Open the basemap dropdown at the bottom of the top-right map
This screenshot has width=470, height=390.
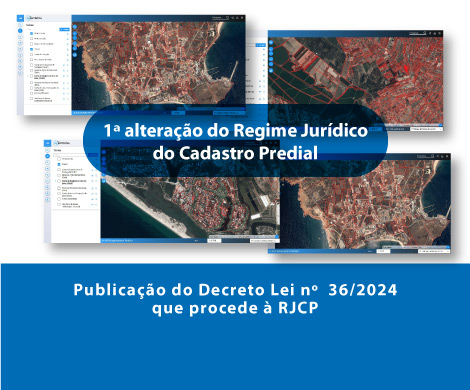coord(426,129)
